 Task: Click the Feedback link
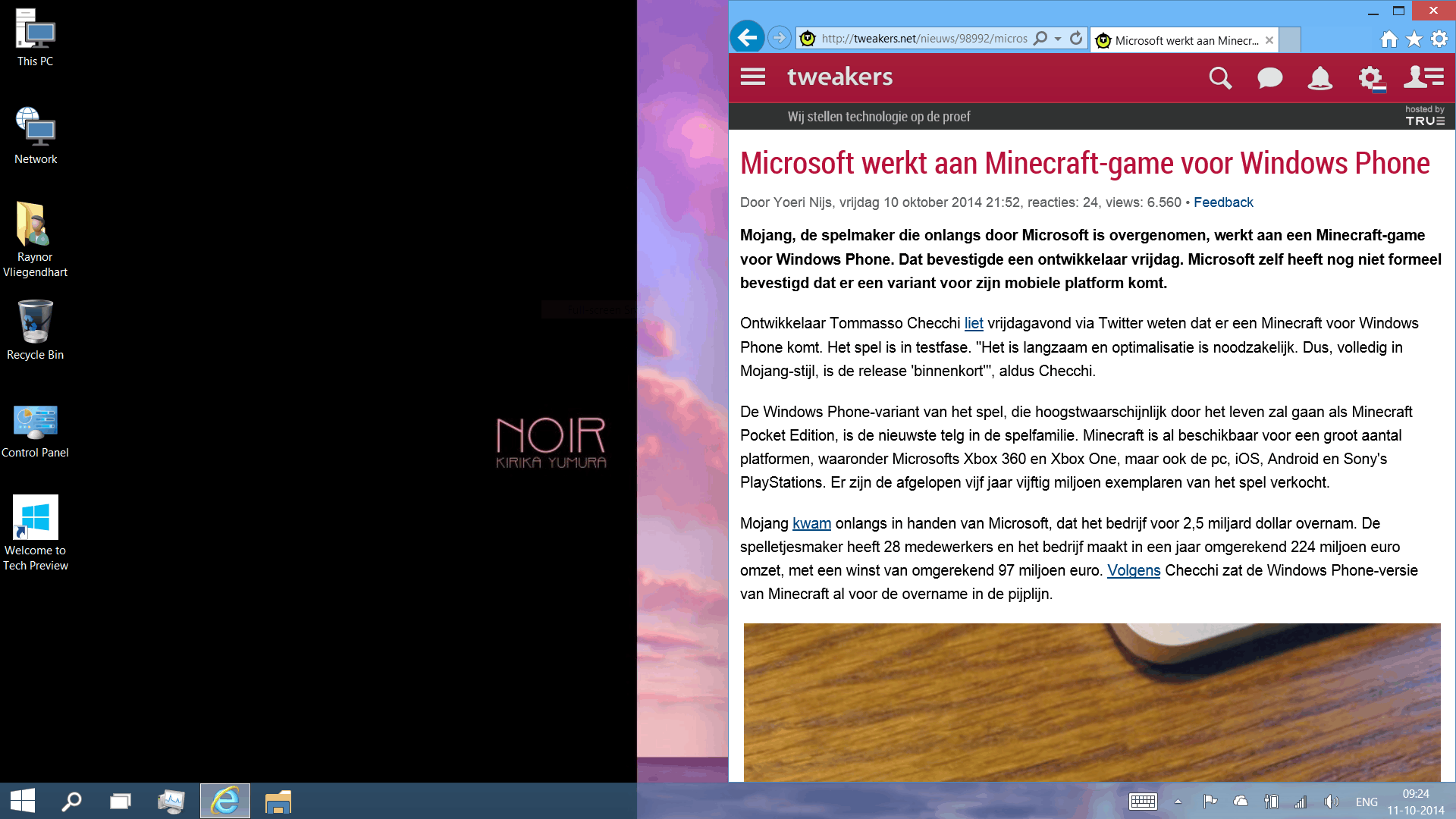click(x=1222, y=202)
